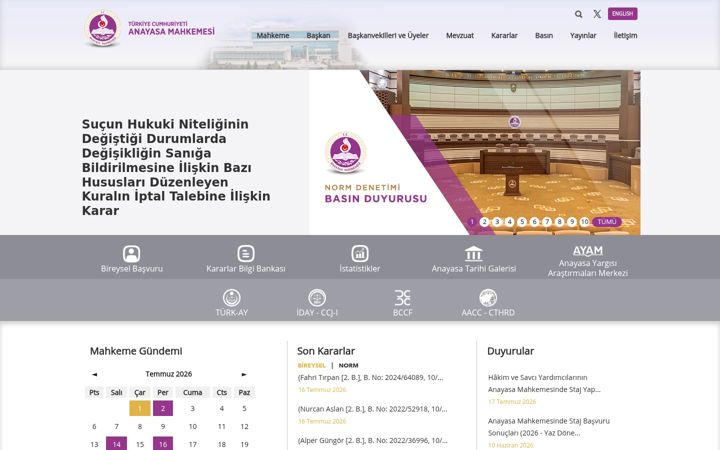Open the Kararlar menu

click(504, 35)
